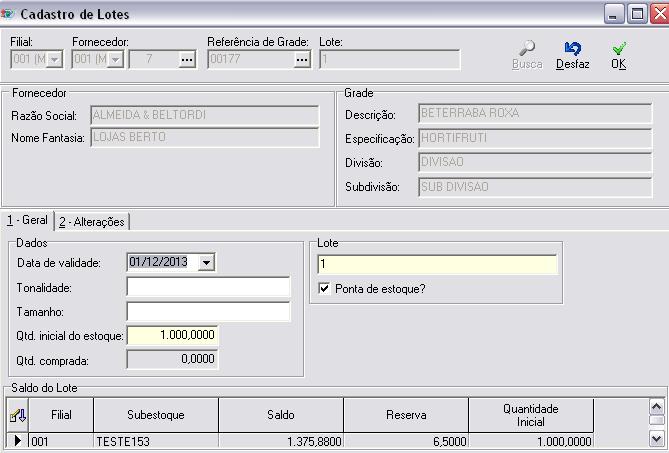The width and height of the screenshot is (669, 453).
Task: Select the saldo cell 1.375,8800
Action: pos(281,441)
